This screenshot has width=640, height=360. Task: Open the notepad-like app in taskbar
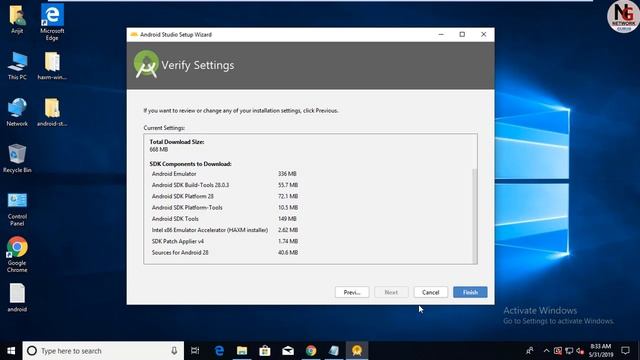334,351
